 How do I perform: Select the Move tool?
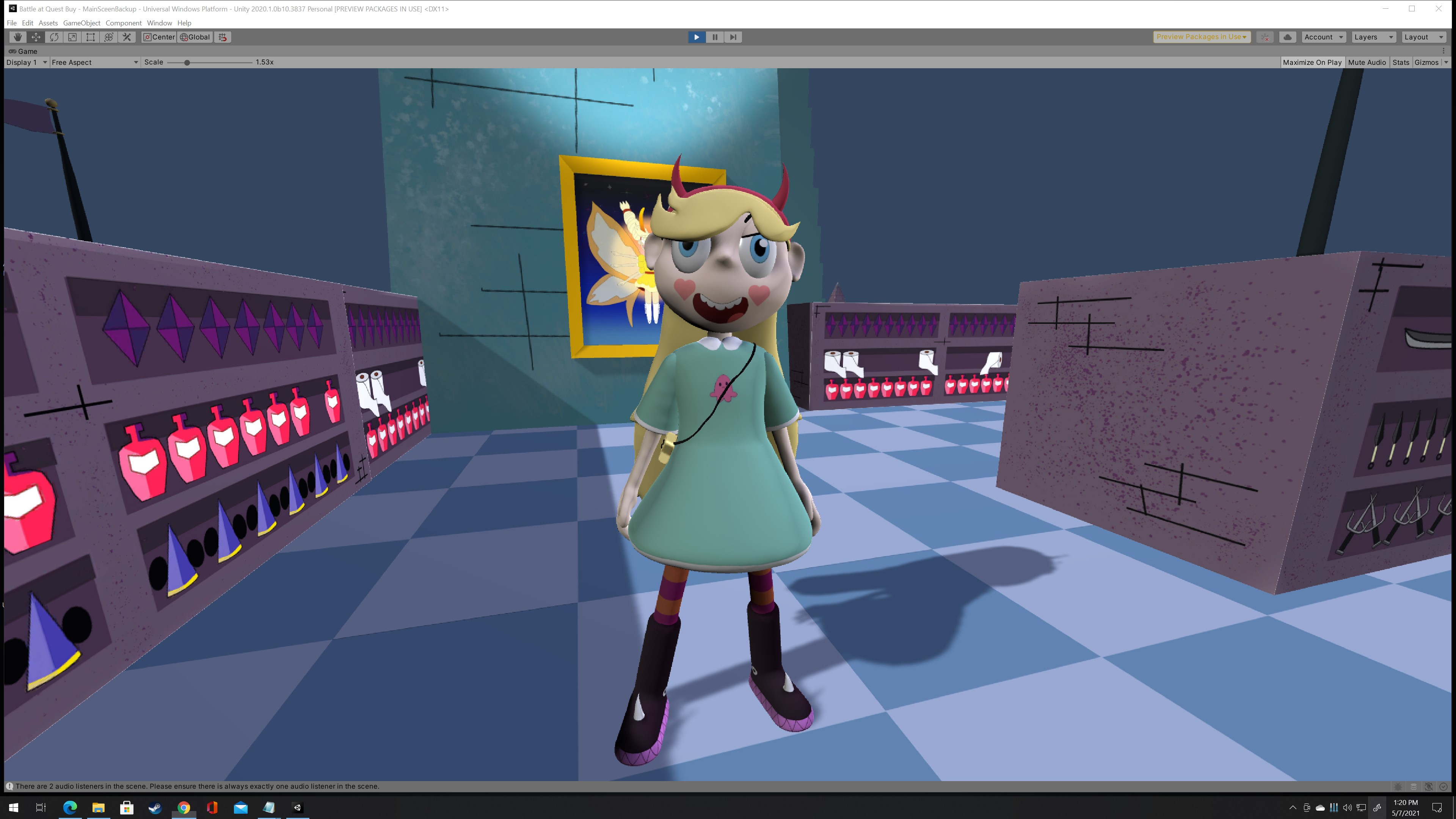(x=36, y=37)
